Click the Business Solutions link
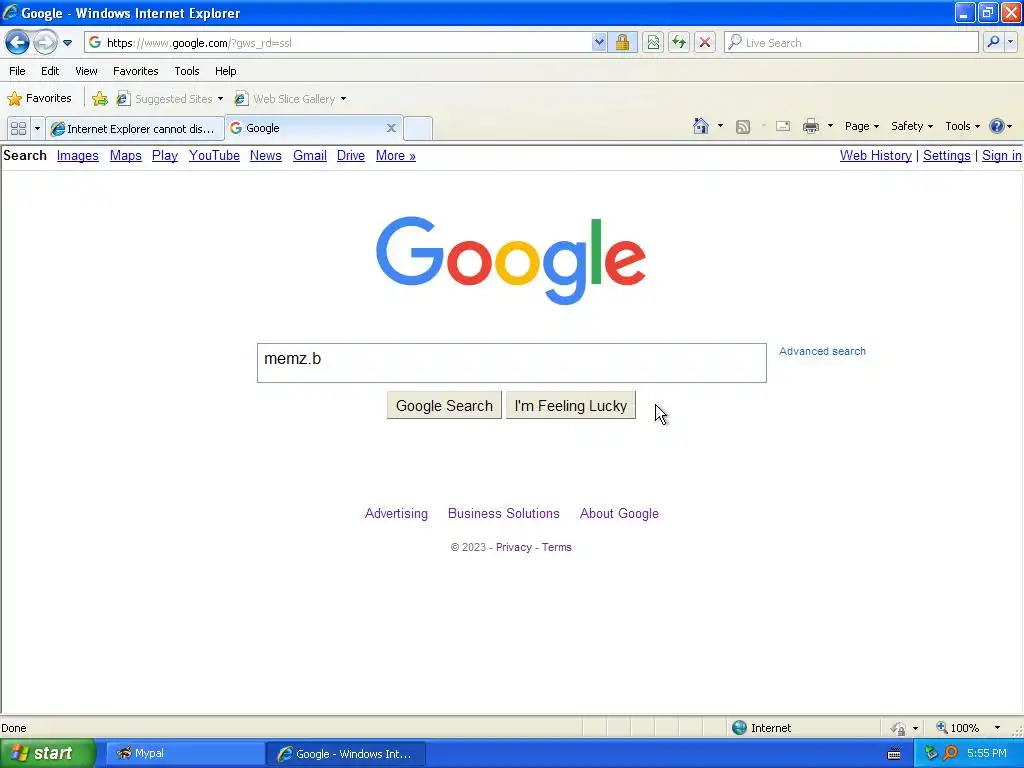This screenshot has height=768, width=1024. tap(504, 513)
